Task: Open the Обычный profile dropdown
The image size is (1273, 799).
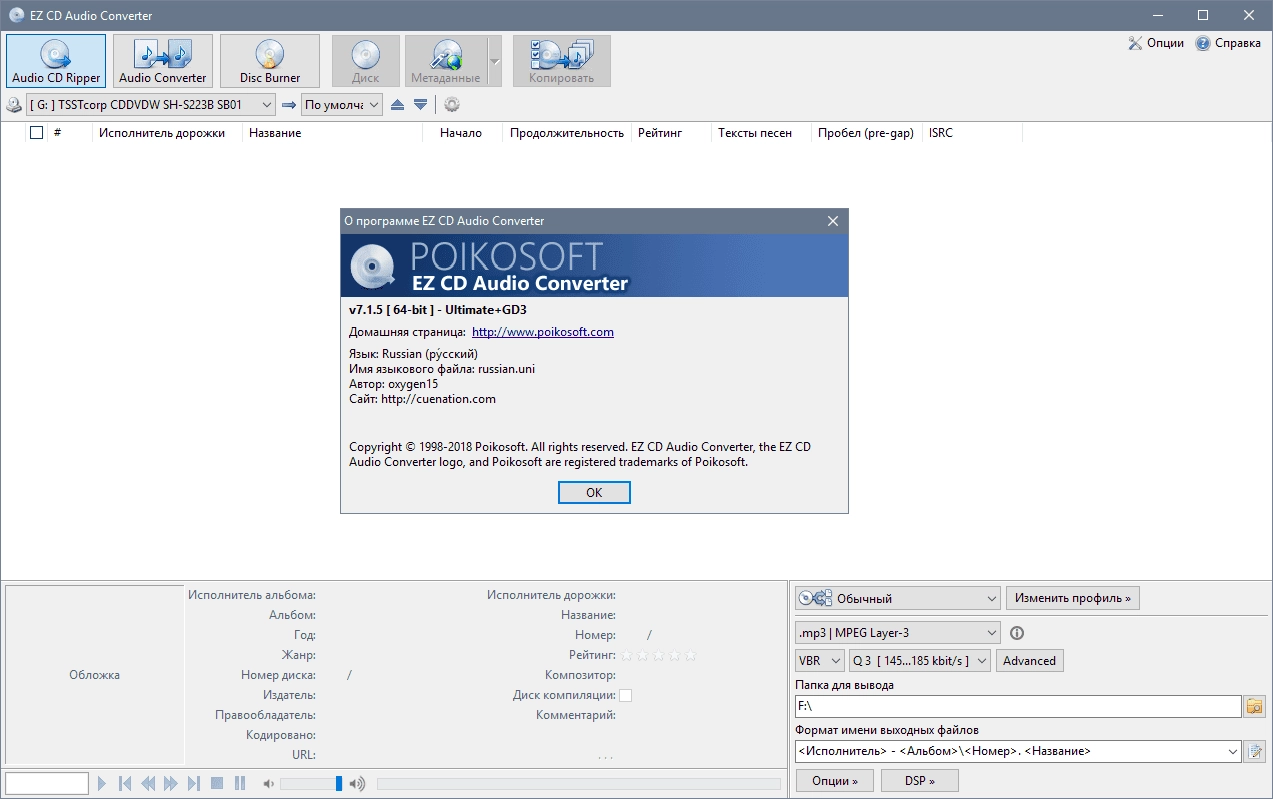Action: click(x=898, y=598)
